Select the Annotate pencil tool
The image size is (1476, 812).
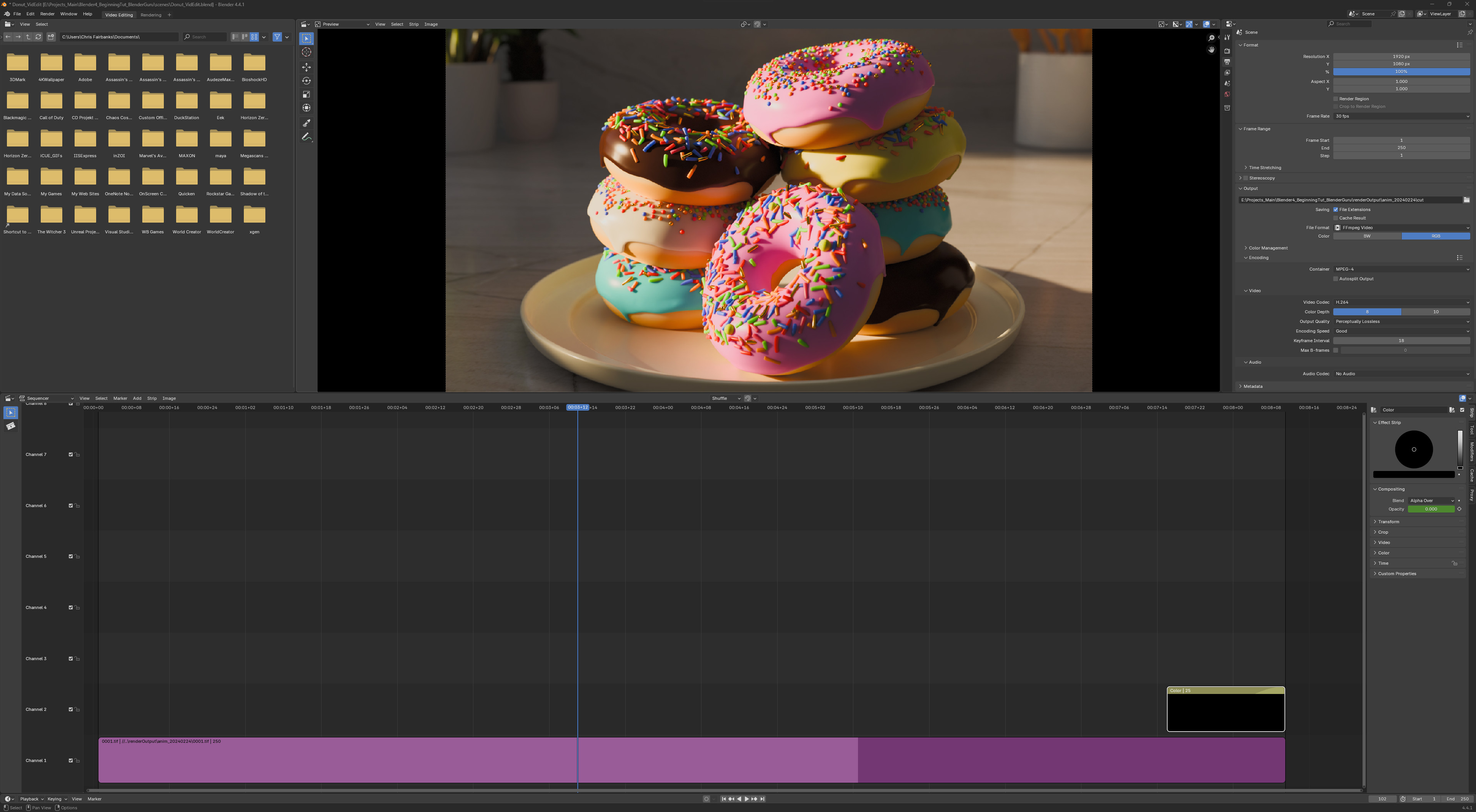pos(307,137)
